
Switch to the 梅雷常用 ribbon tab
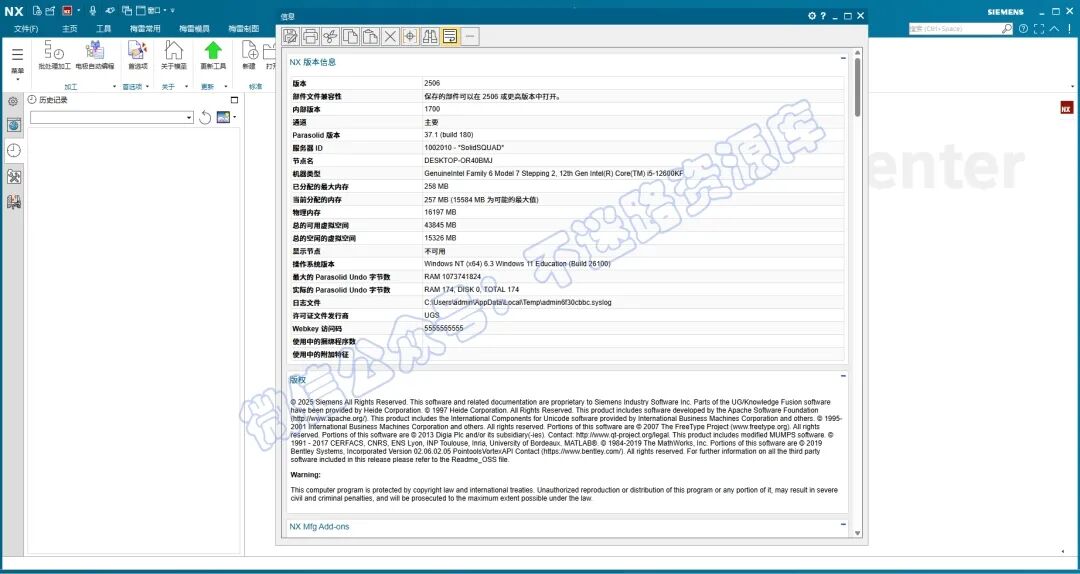coord(145,29)
